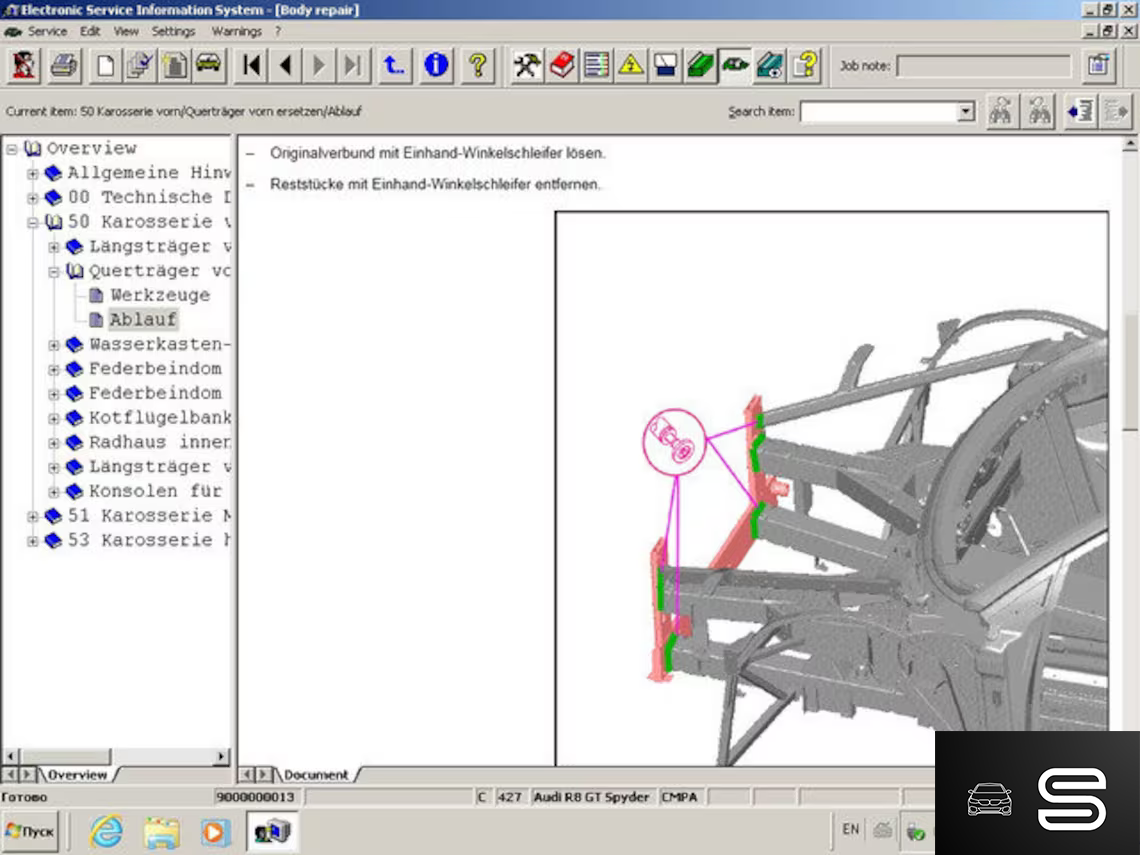Click the yellow question mark help icon
This screenshot has width=1140, height=855.
click(478, 66)
